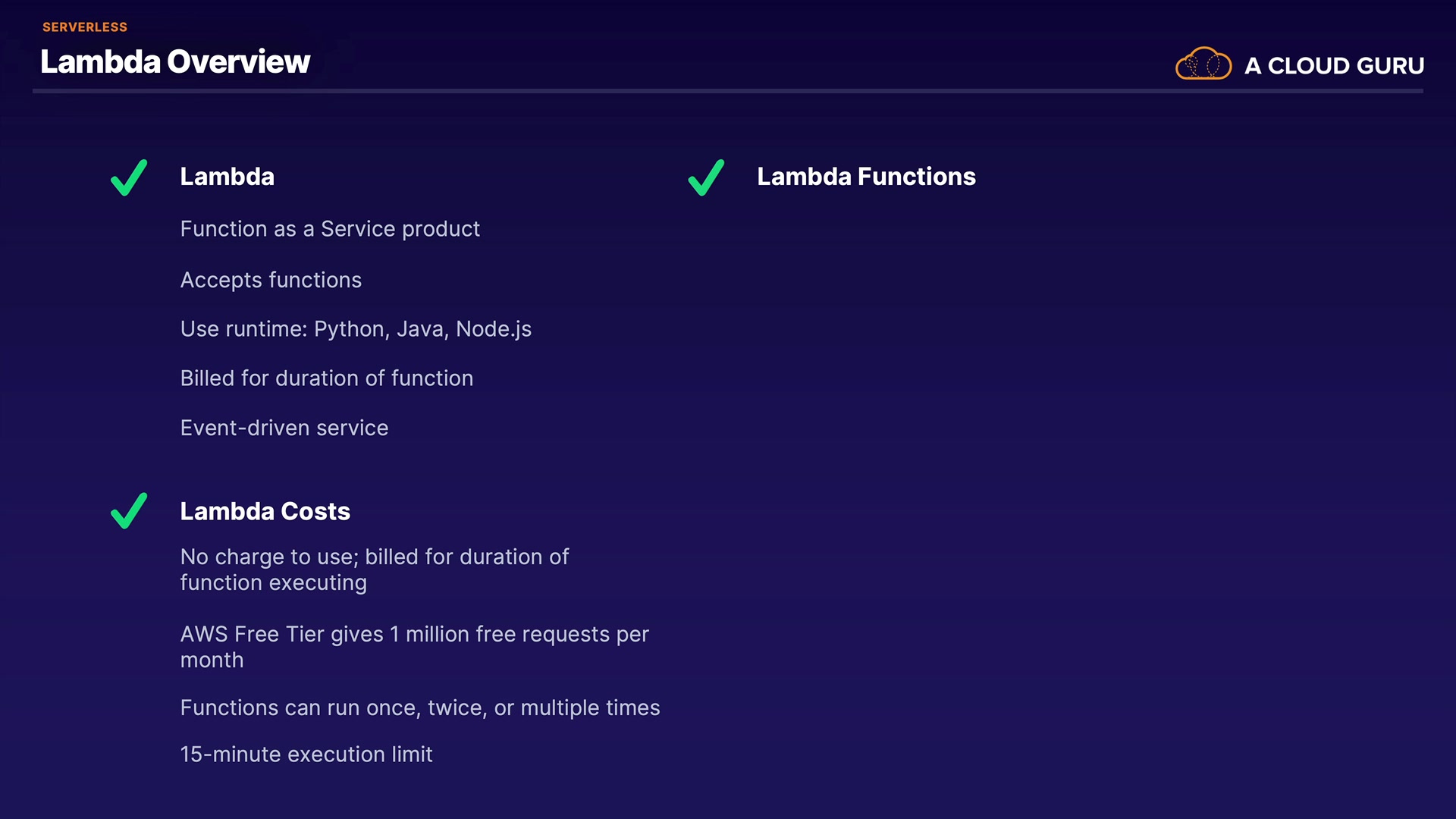The image size is (1456, 819).
Task: Click the Billed for duration of function line
Action: tap(327, 378)
